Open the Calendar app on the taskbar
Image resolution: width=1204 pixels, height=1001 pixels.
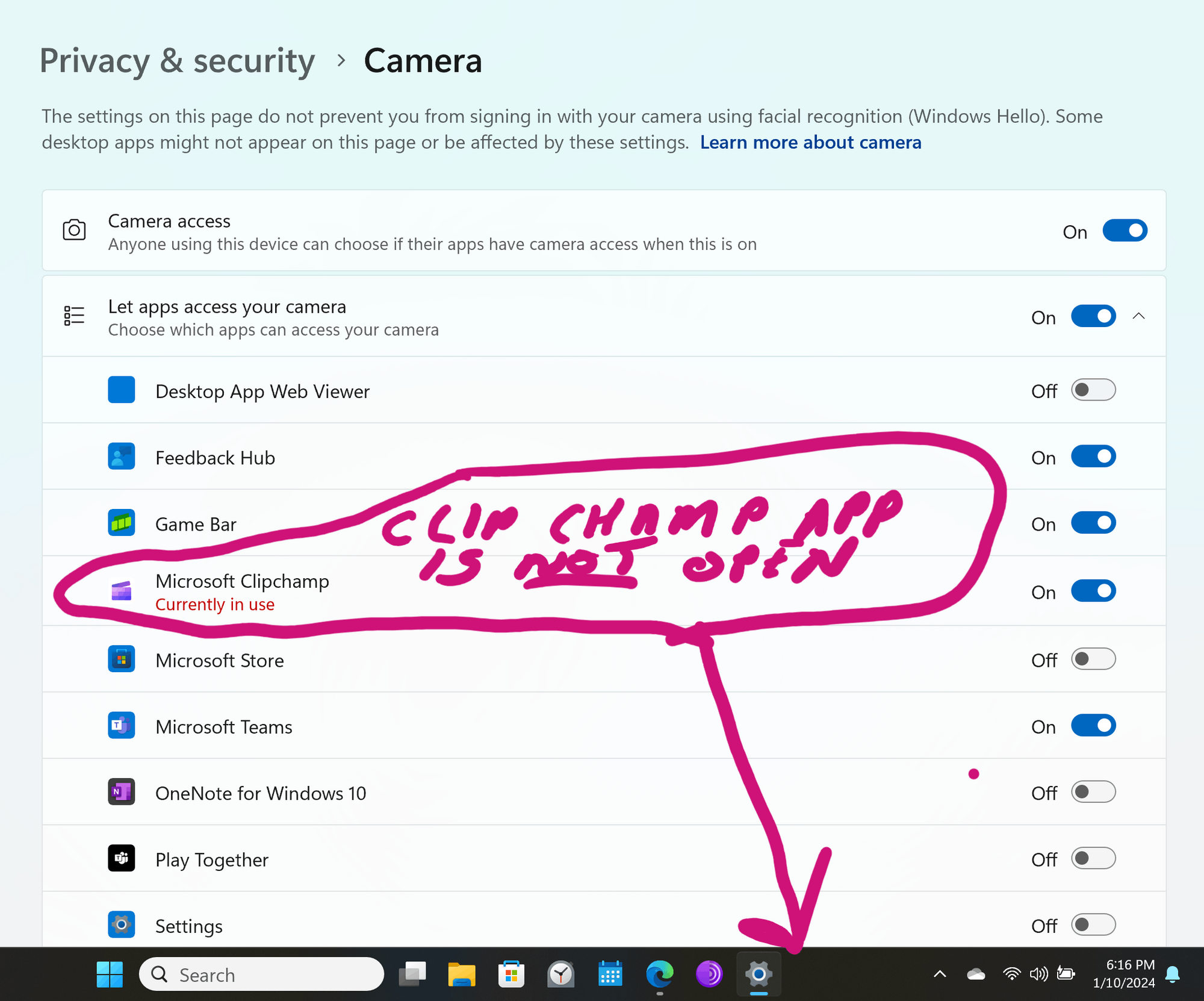[610, 974]
